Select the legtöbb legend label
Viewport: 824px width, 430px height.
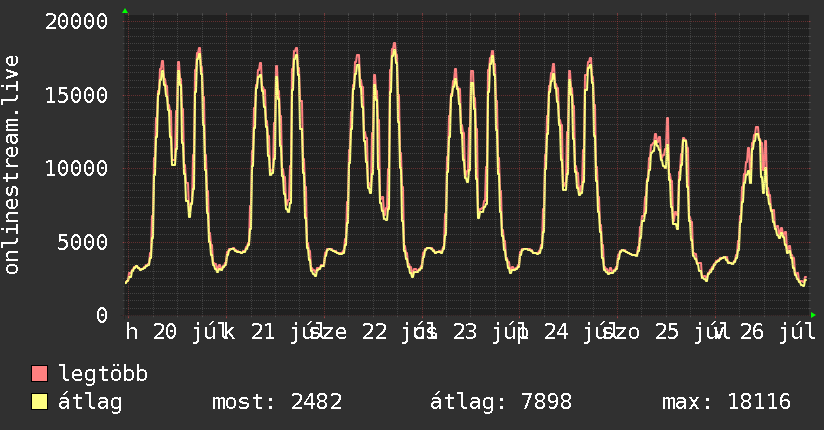[103, 374]
